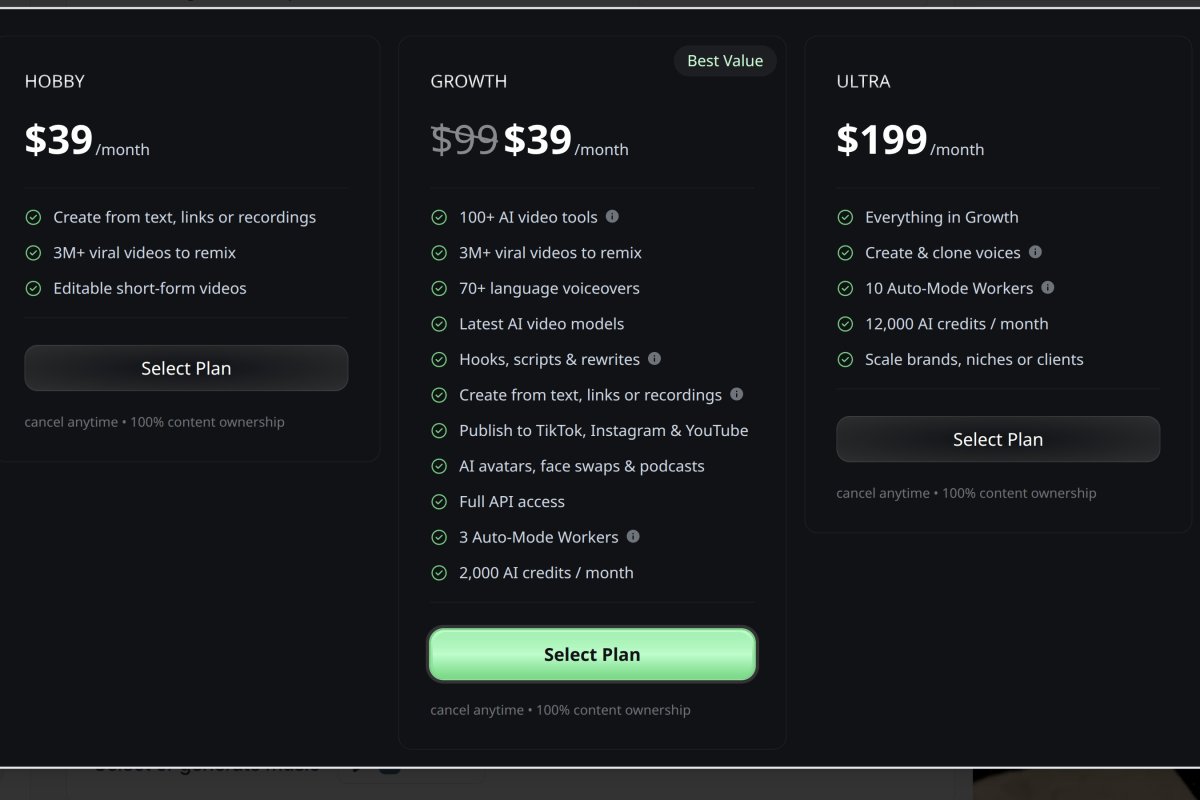
Task: Click the checkmark beside "70+ language voiceovers"
Action: click(438, 287)
